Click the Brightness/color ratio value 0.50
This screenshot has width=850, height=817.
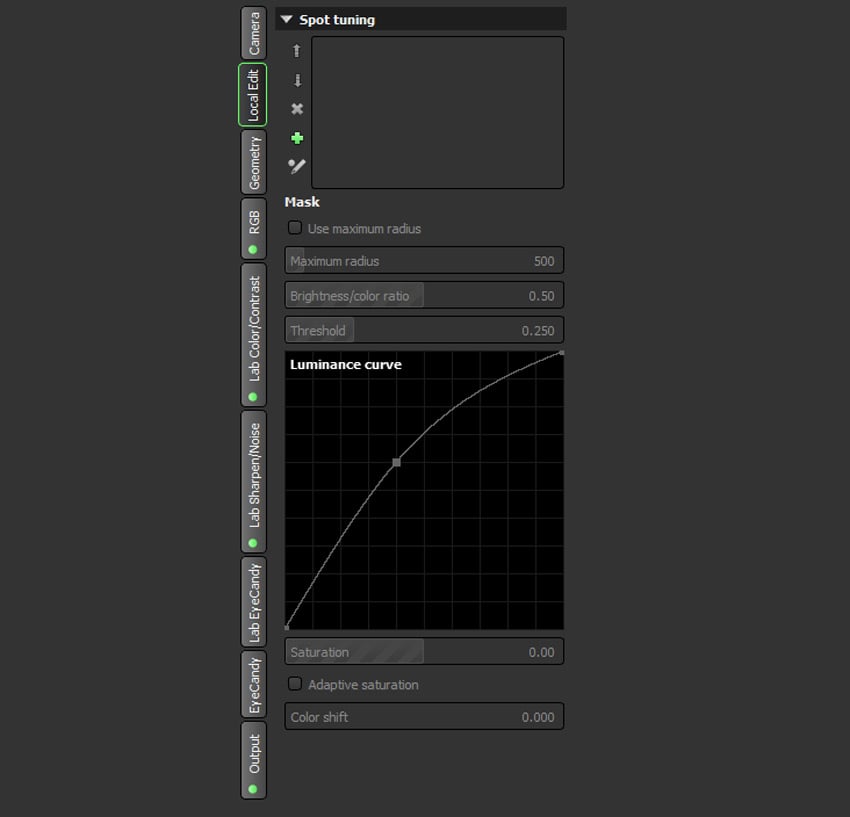point(542,296)
